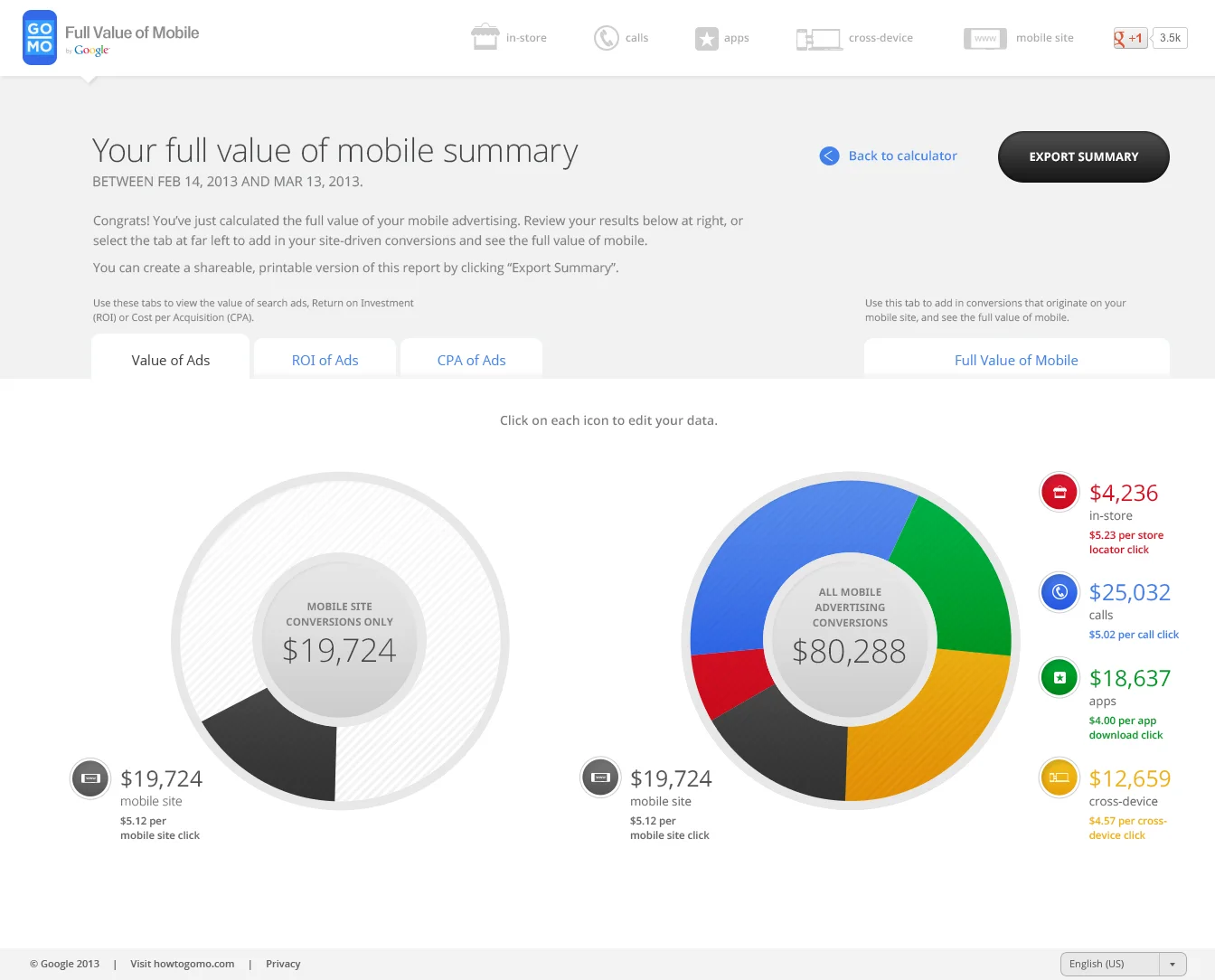Screen dimensions: 1215x980
Task: Switch to the ROI of Ads tab
Action: (x=325, y=360)
